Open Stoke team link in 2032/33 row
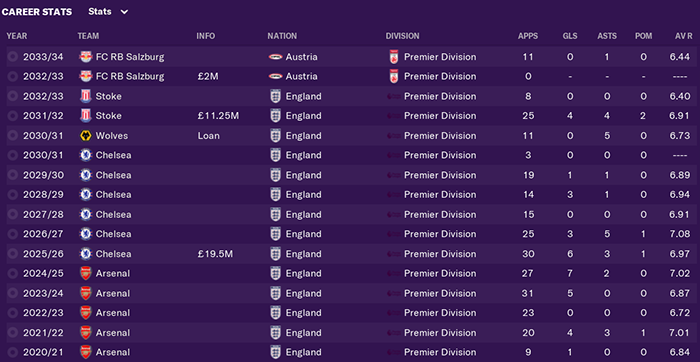This screenshot has height=362, width=700. (108, 96)
